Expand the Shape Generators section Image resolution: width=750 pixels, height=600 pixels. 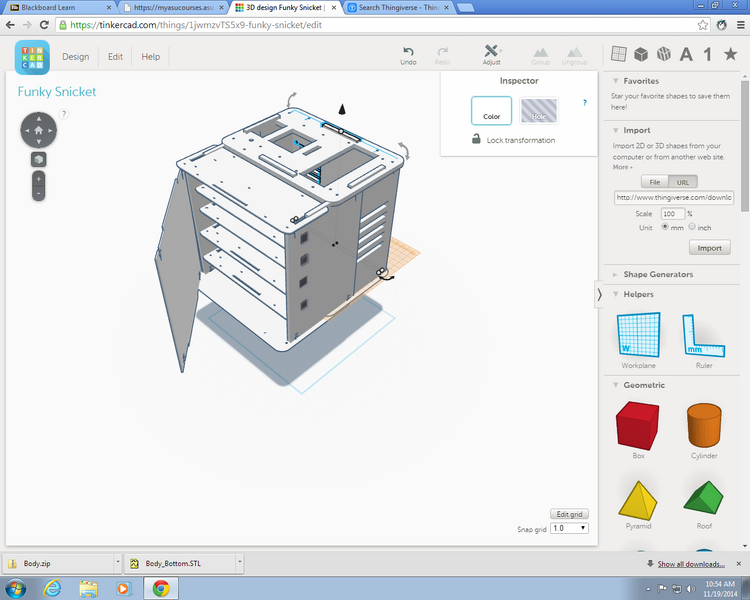(615, 274)
